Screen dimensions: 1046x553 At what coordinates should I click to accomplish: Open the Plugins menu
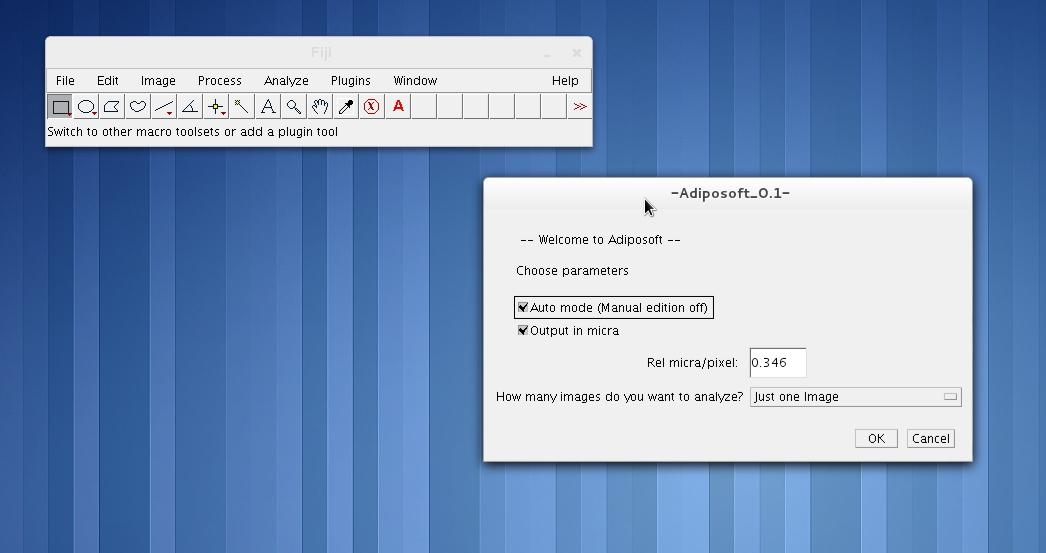(350, 81)
